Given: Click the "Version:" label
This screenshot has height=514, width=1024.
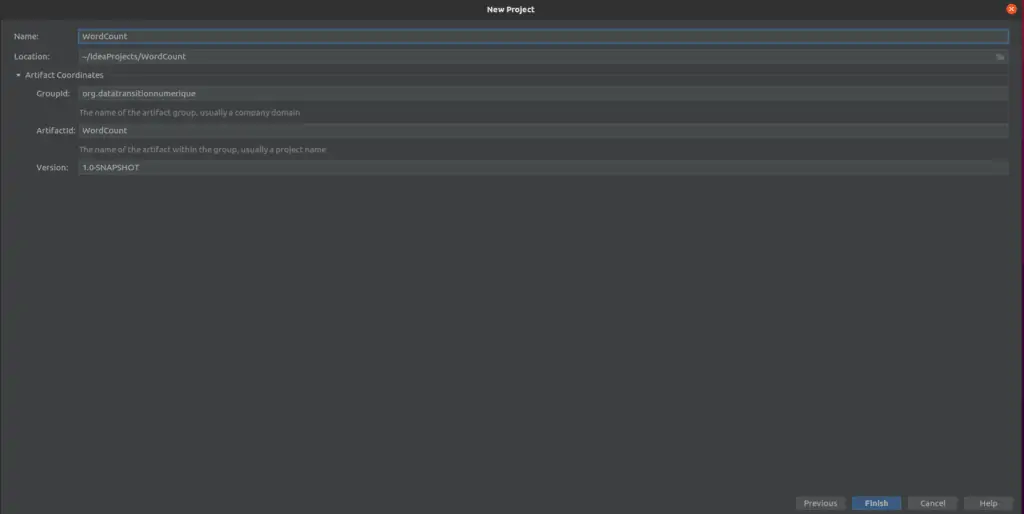Looking at the screenshot, I should click(52, 168).
